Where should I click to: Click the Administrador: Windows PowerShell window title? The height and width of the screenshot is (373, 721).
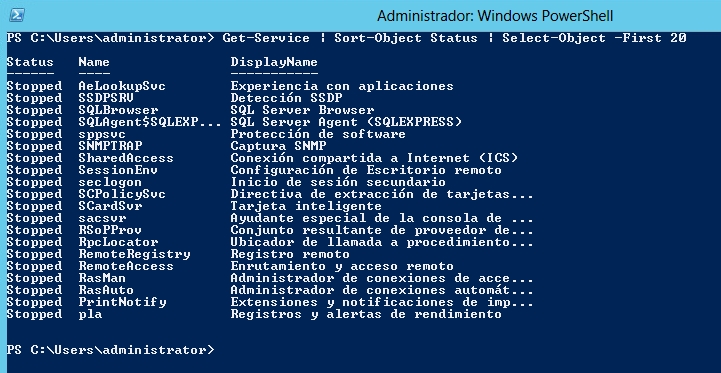point(495,16)
